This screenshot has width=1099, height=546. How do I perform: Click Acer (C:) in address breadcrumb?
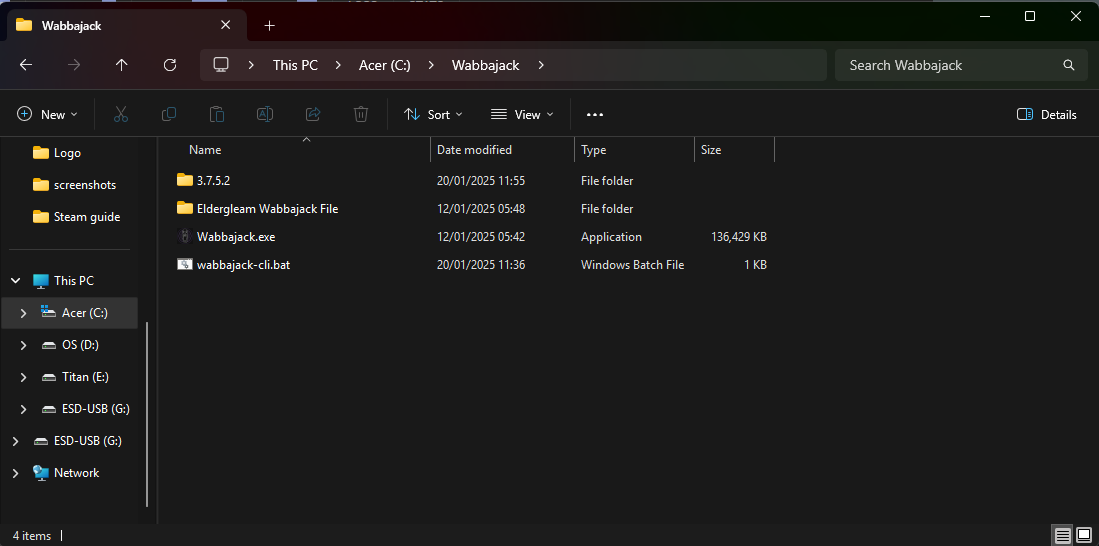point(385,65)
